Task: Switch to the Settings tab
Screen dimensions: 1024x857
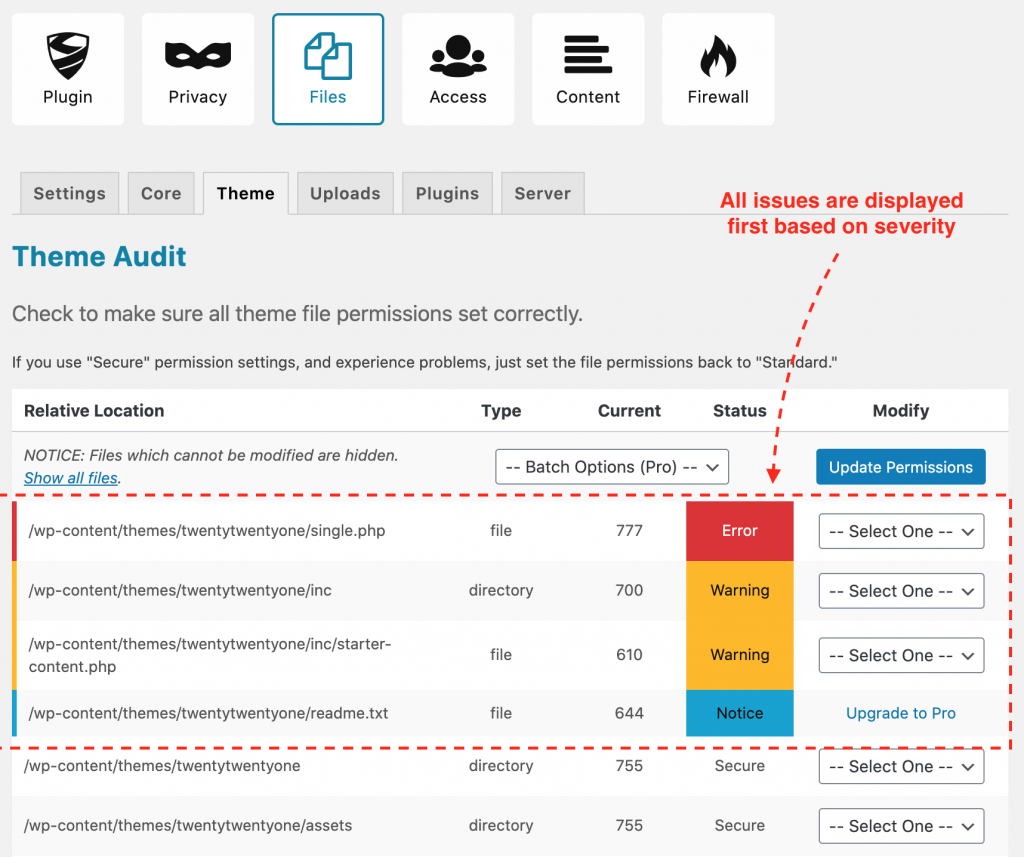Action: click(69, 193)
